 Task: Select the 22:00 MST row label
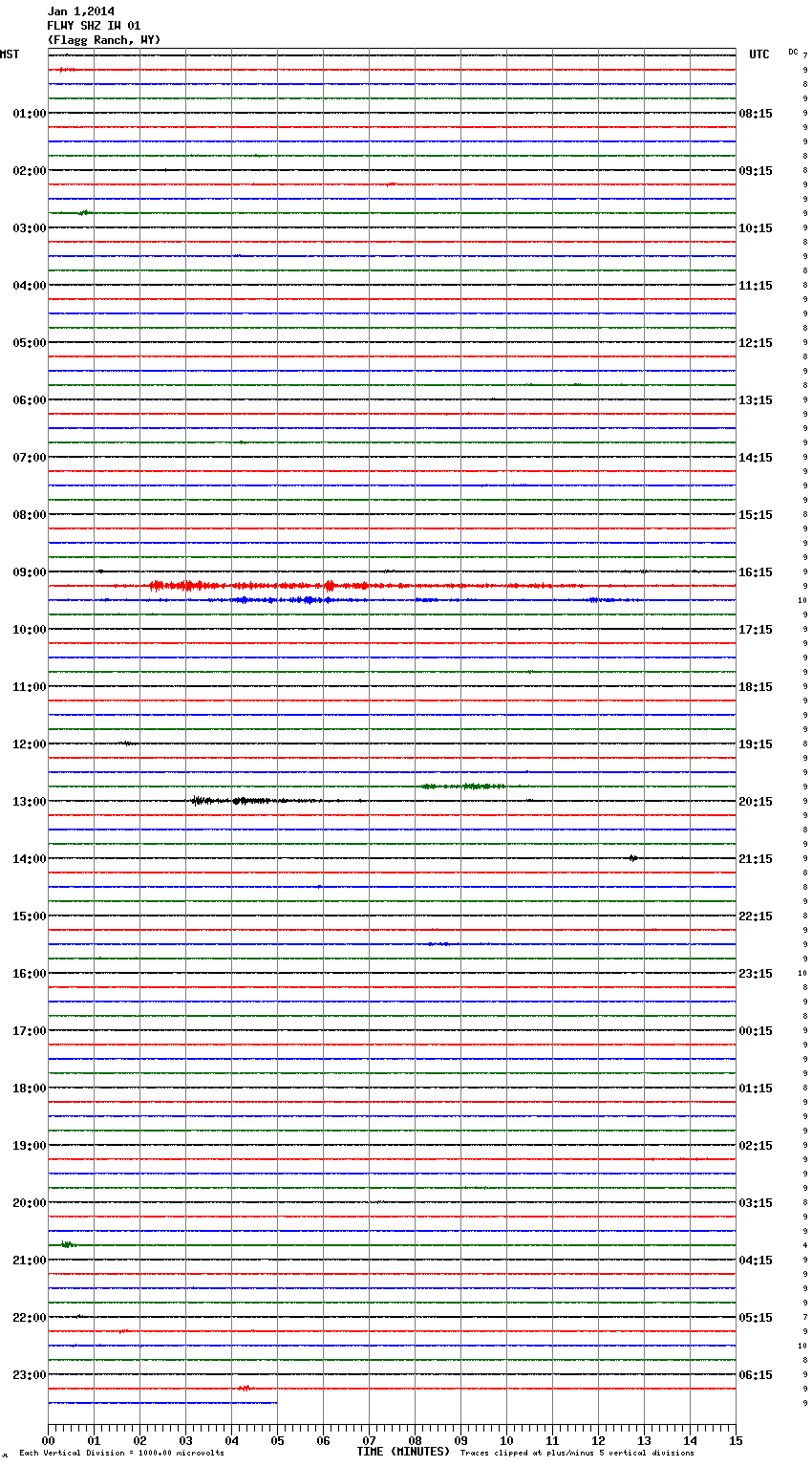[30, 1318]
